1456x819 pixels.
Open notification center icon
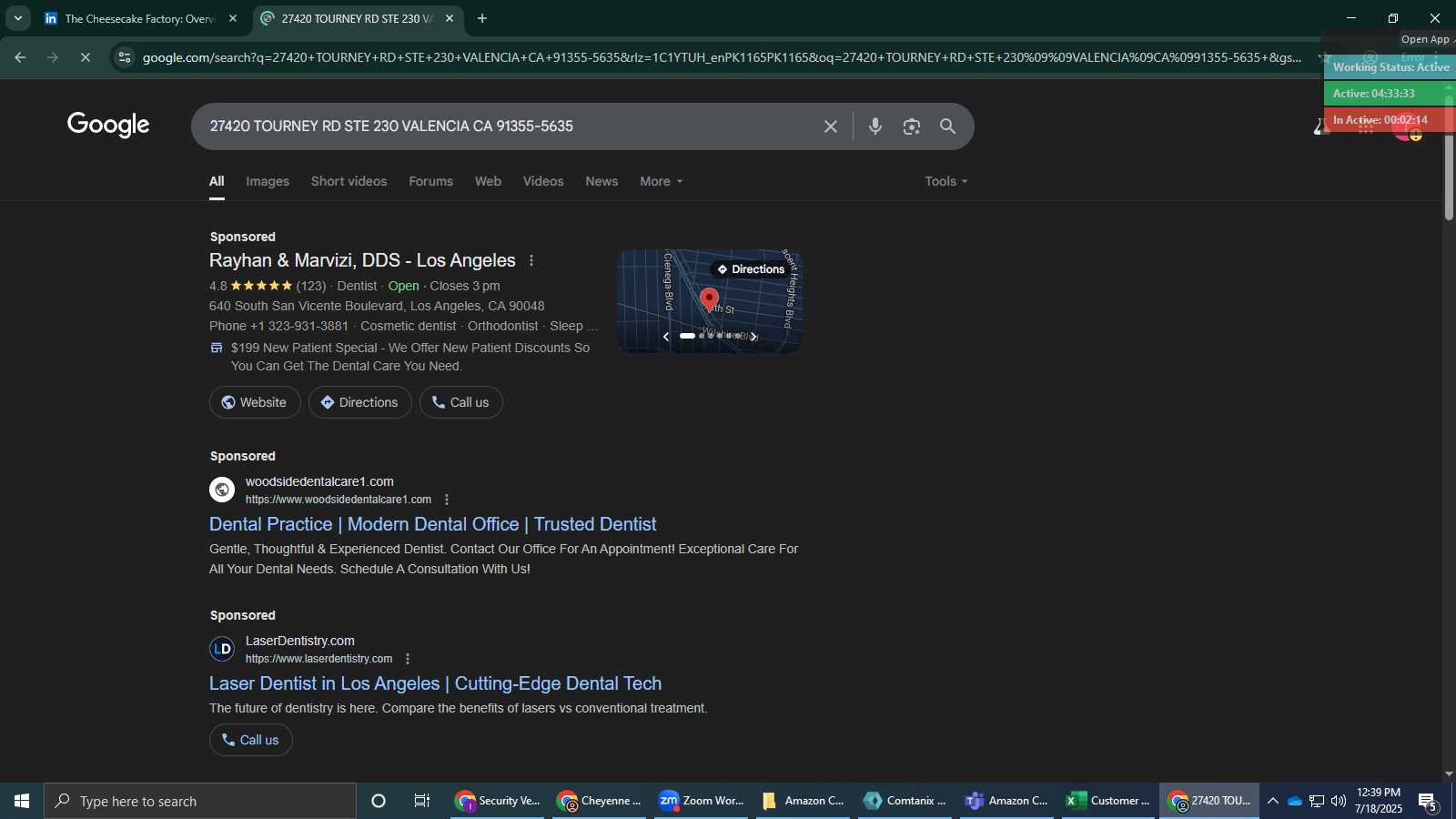(1428, 802)
